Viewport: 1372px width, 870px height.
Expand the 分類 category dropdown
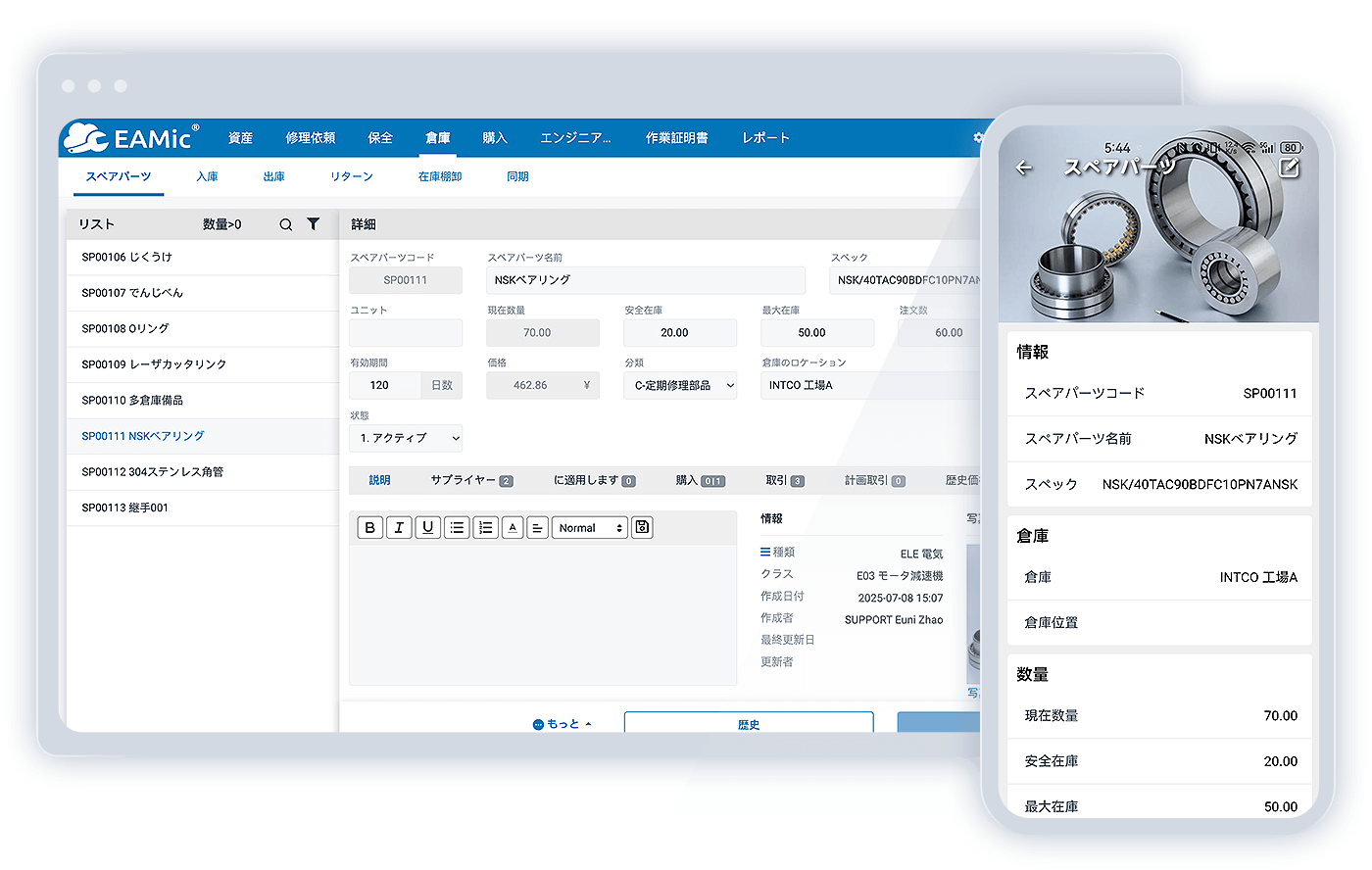click(x=679, y=386)
